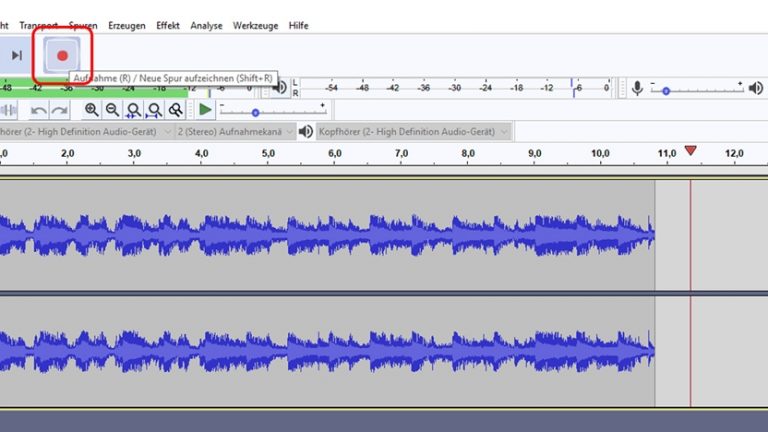Open the Analyse menu

coord(206,25)
